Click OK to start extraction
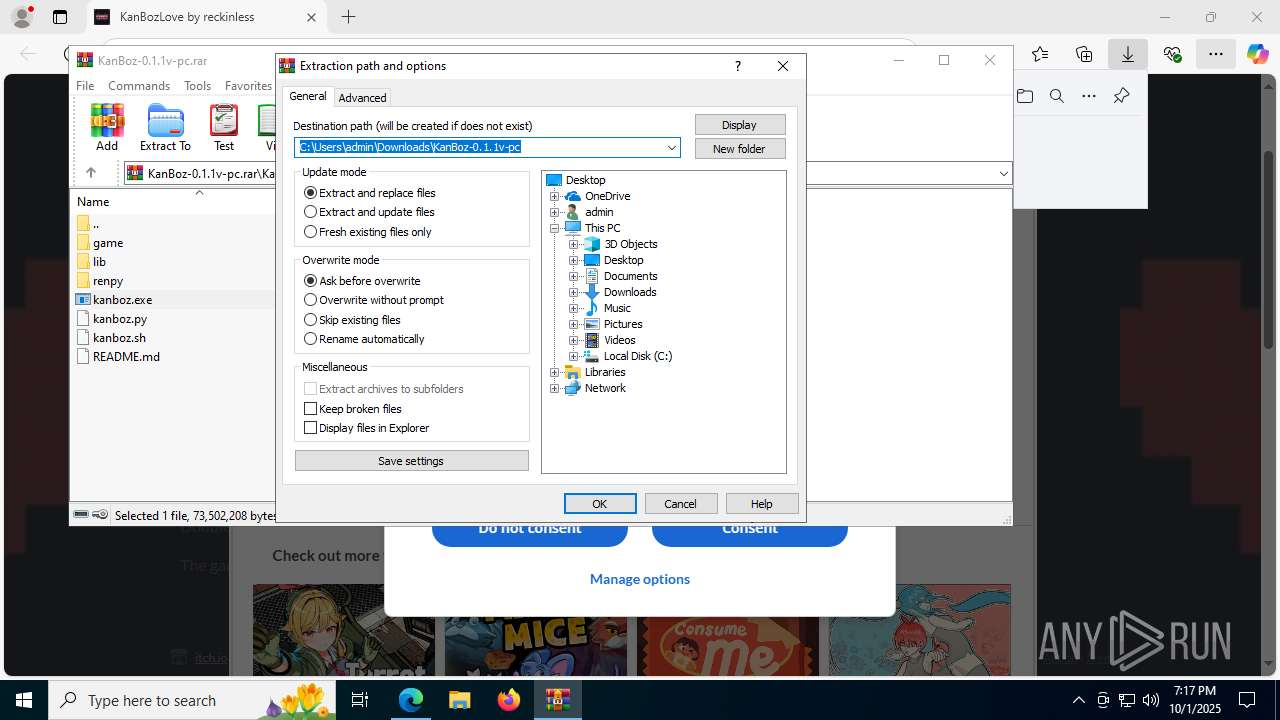 [x=600, y=504]
